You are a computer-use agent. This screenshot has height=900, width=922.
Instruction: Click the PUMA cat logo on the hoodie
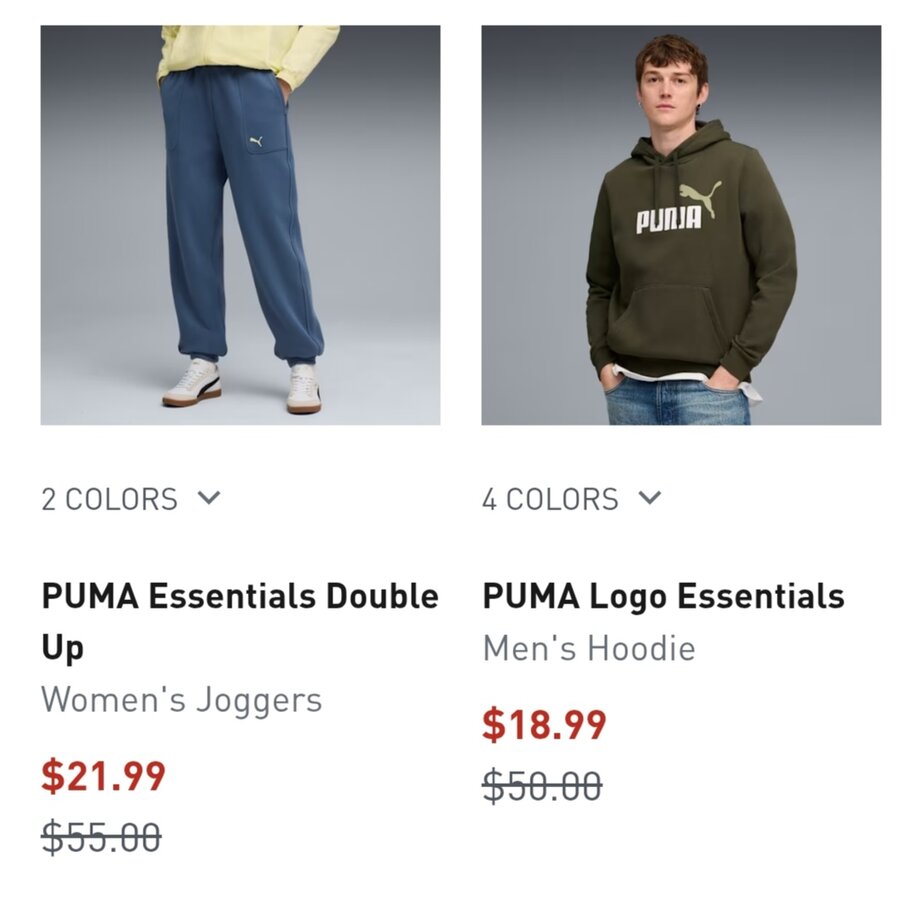pyautogui.click(x=700, y=199)
